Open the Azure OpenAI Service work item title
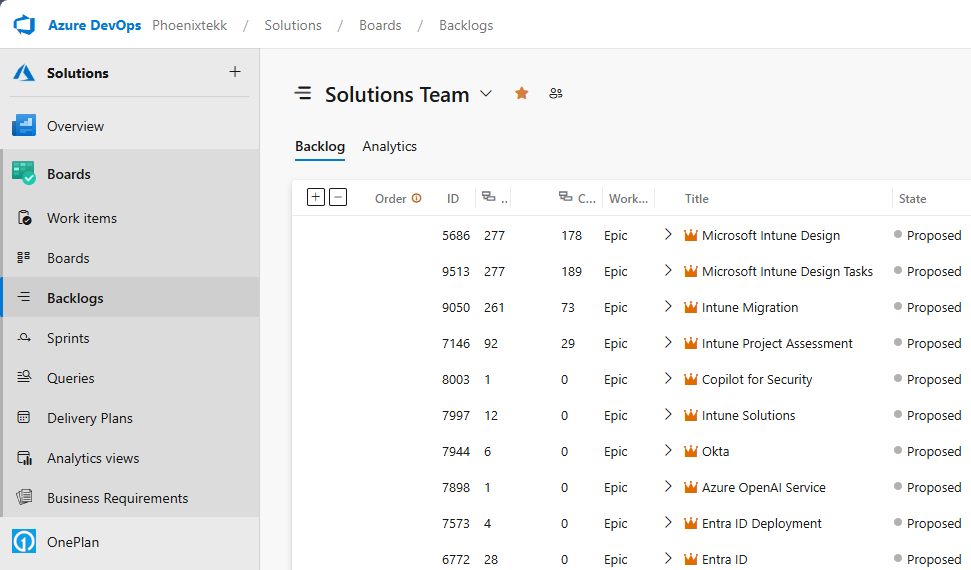The height and width of the screenshot is (570, 971). click(x=764, y=488)
